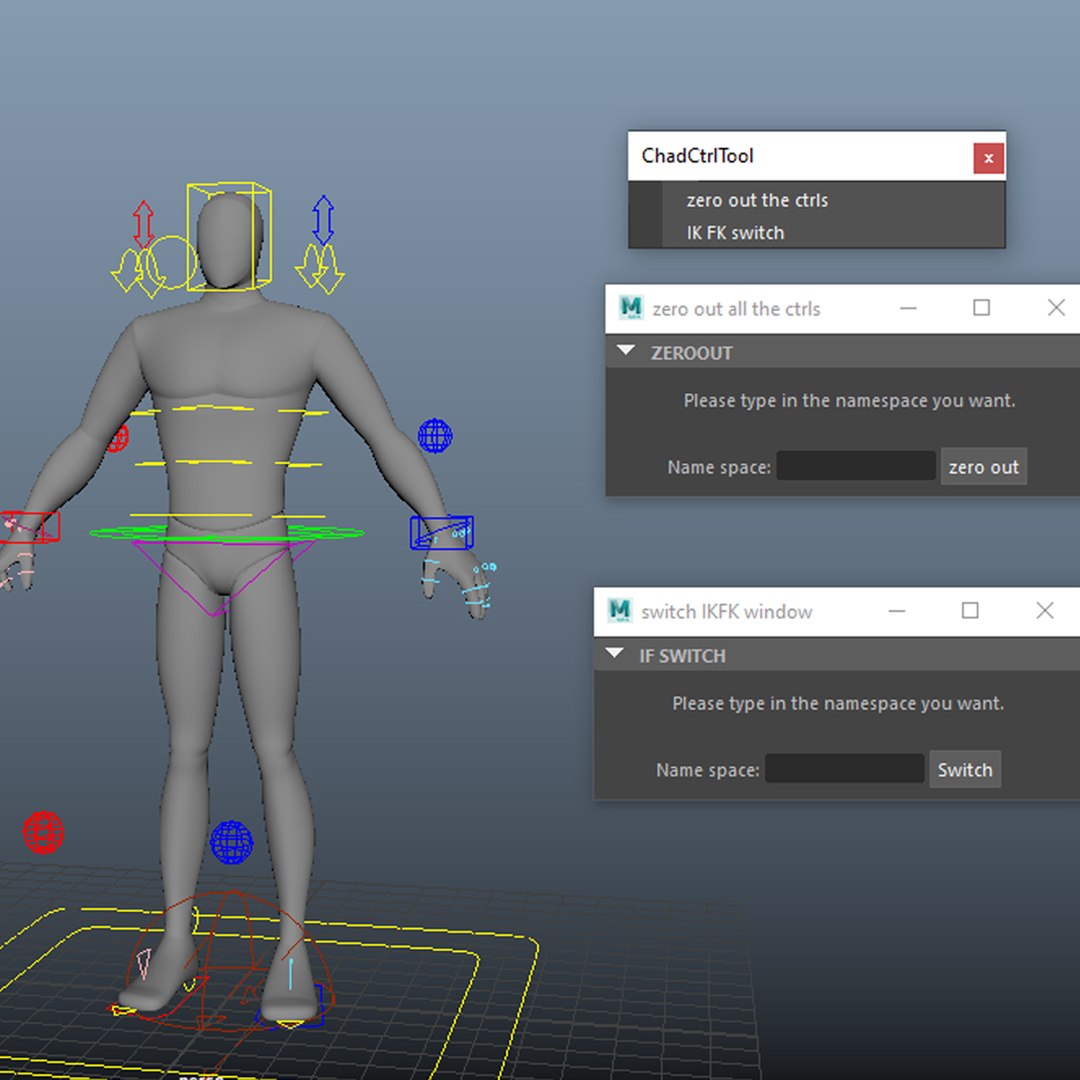
Task: Maximize the 'zero out all the ctrls' window
Action: [x=982, y=307]
